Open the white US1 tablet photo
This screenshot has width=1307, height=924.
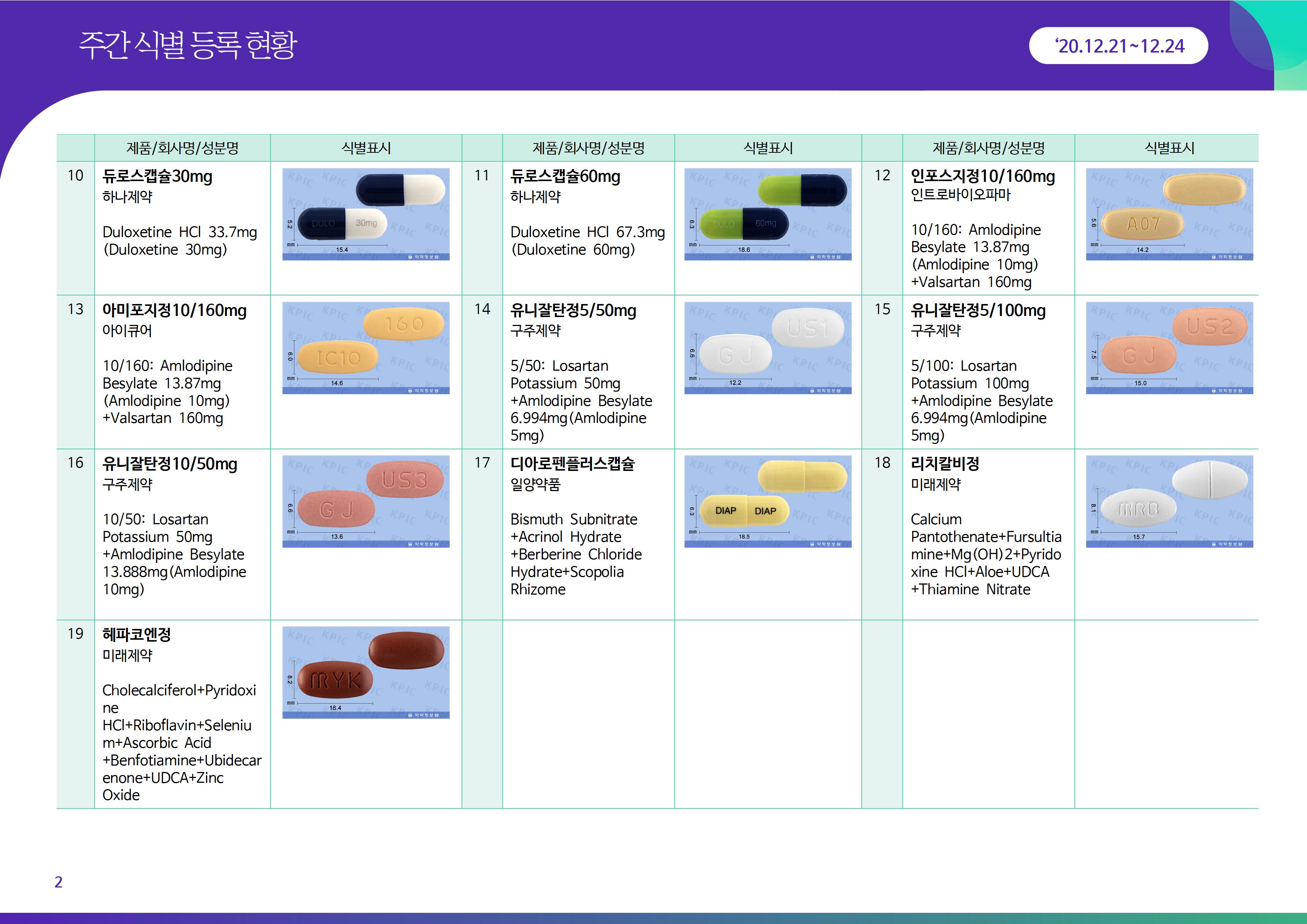click(x=768, y=348)
